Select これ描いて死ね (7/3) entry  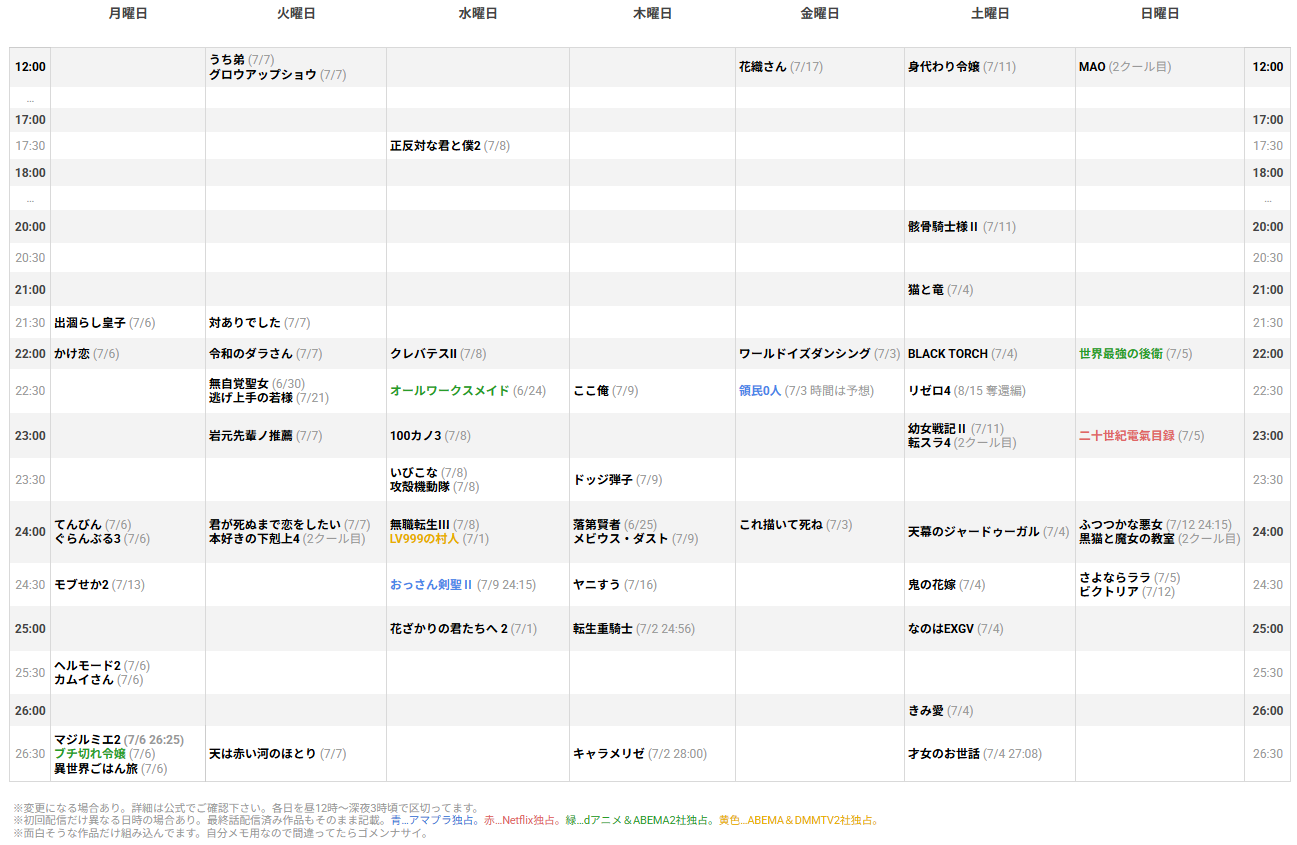(796, 525)
